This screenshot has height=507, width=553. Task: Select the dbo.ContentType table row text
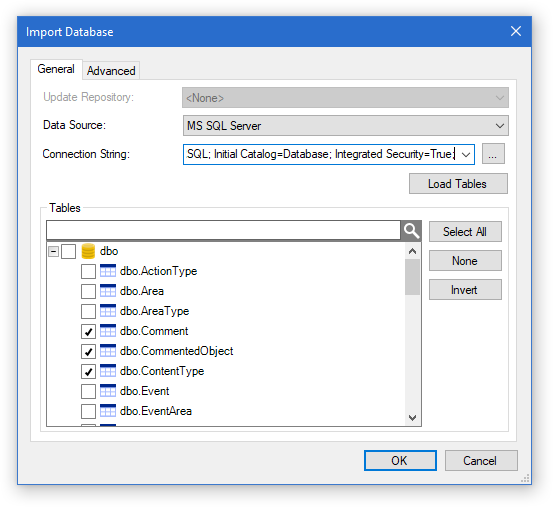point(162,371)
